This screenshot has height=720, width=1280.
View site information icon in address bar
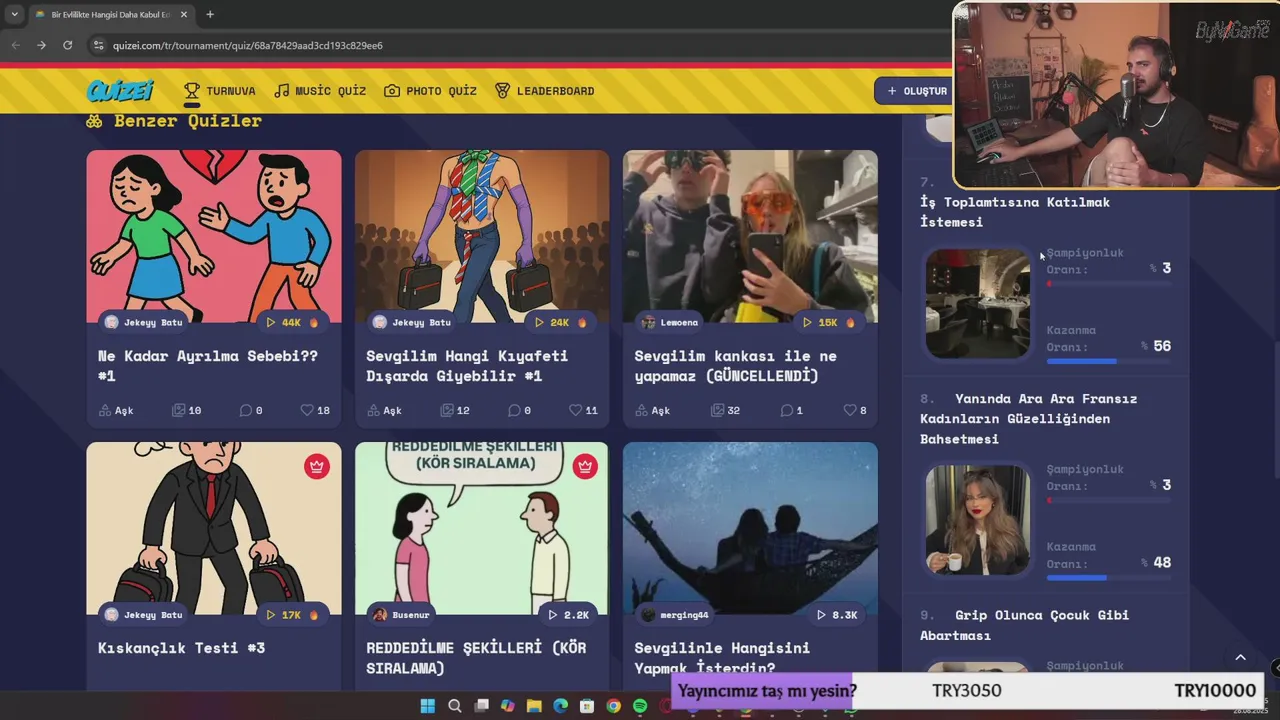[98, 45]
